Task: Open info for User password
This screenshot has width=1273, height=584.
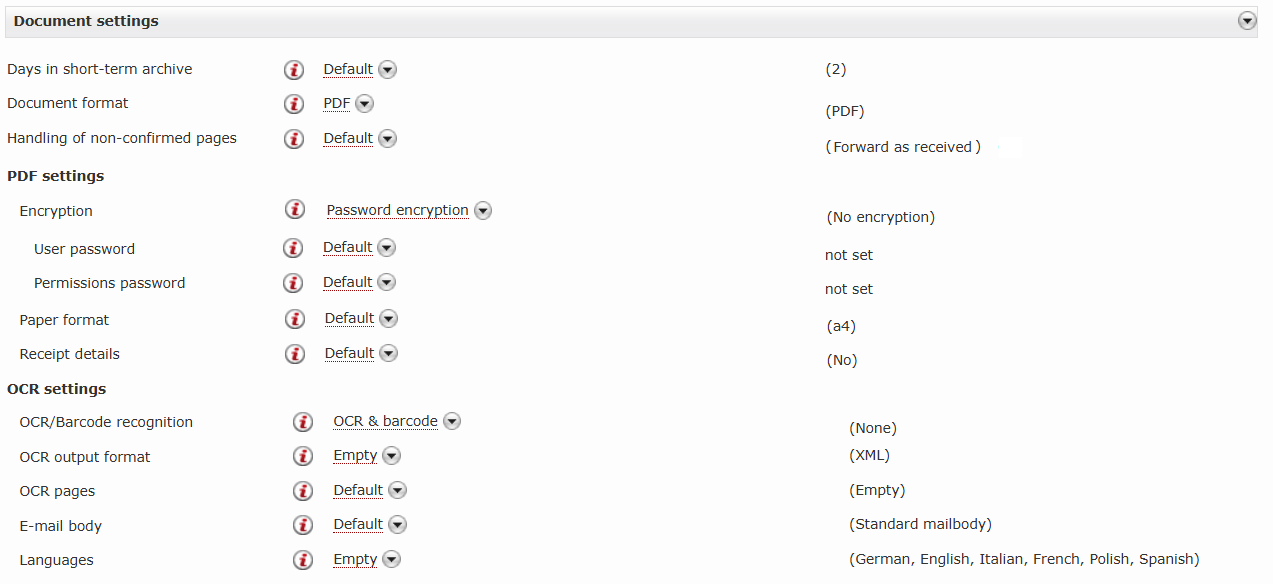Action: [x=293, y=248]
